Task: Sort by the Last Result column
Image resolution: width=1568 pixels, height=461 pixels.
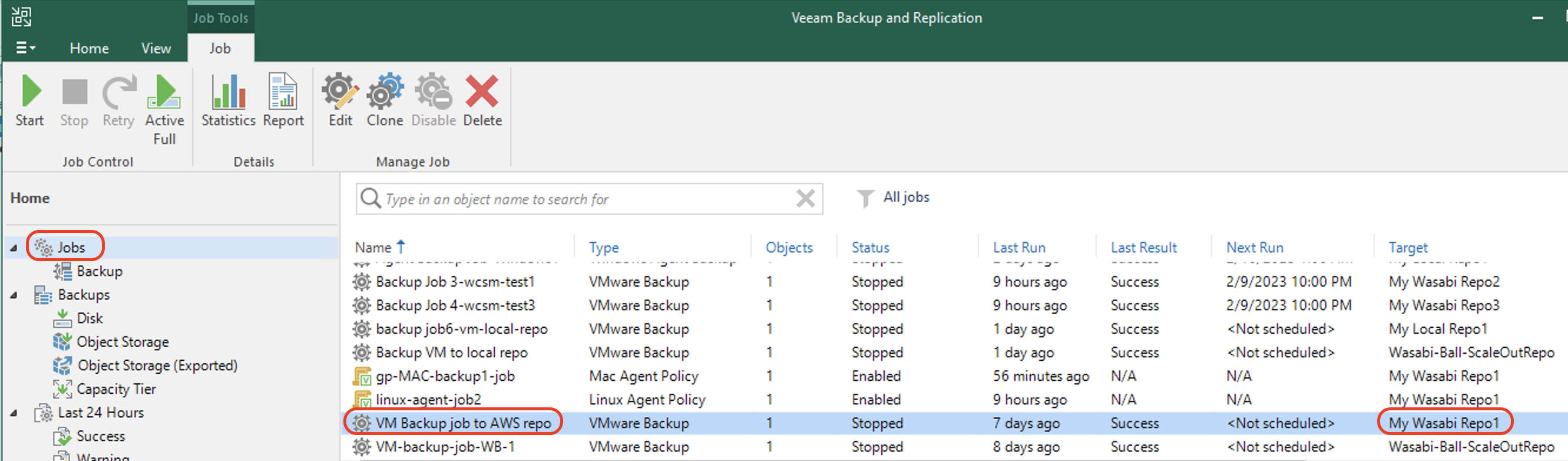Action: 1143,247
